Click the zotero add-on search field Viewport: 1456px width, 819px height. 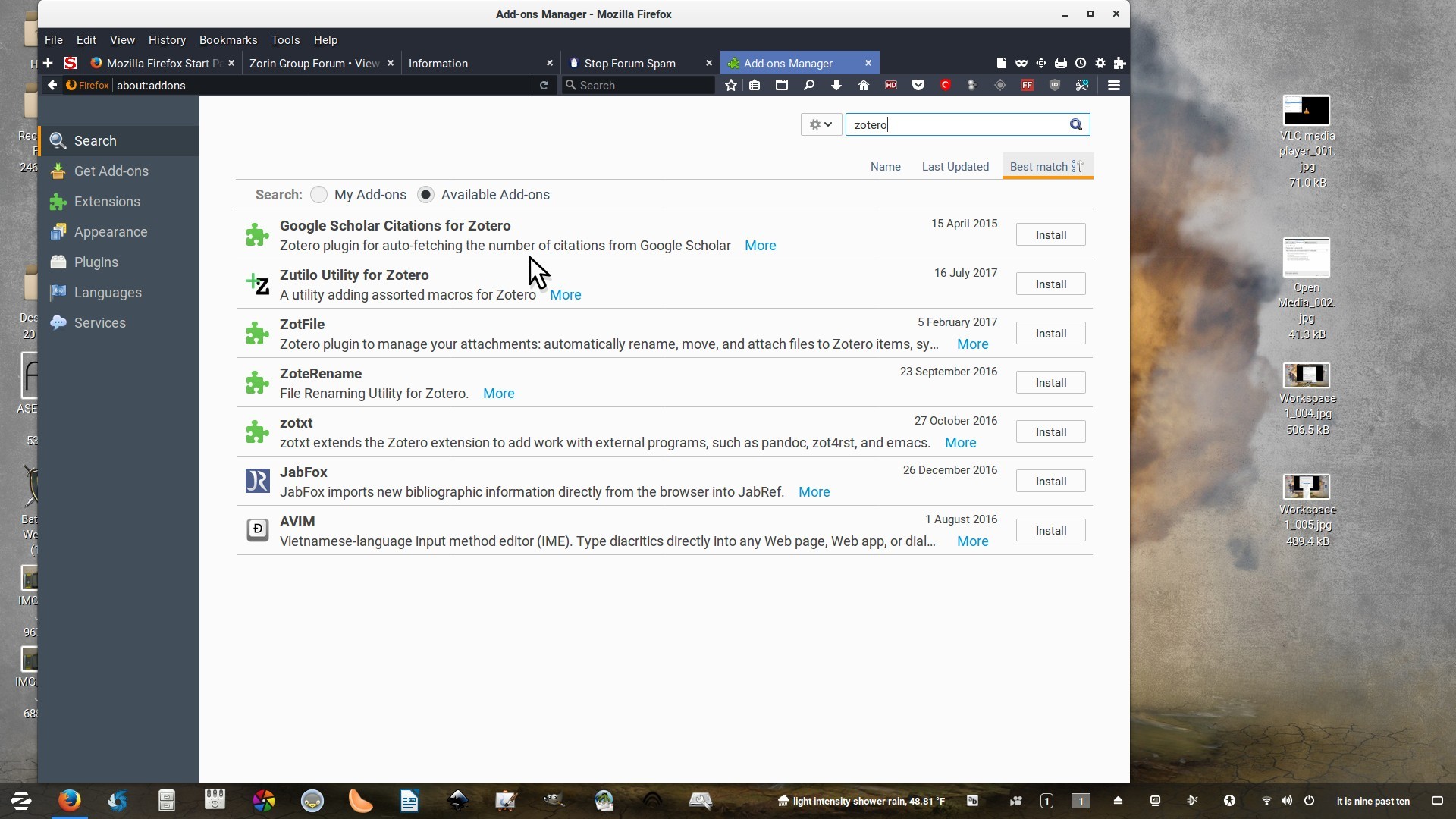point(955,124)
